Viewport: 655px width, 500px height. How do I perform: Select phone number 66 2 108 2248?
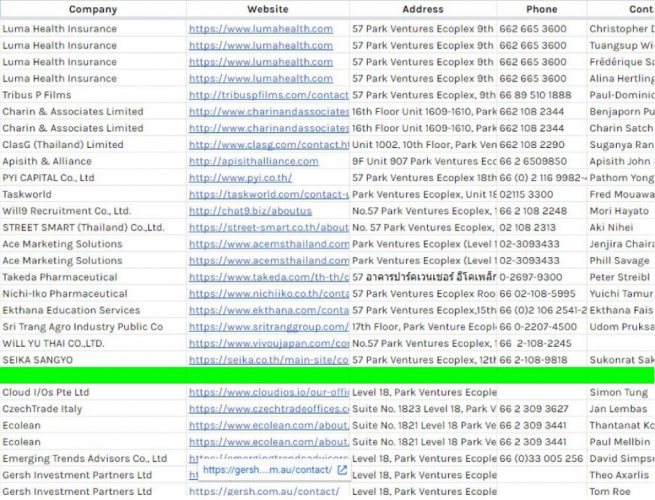[x=542, y=211]
